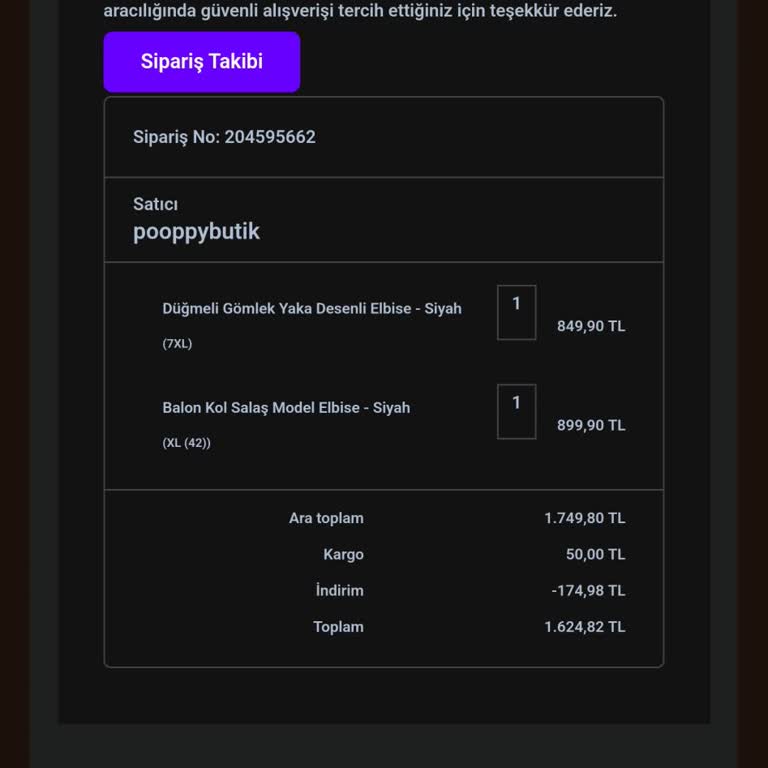
Task: Select the -174,98 TL discount amount
Action: [x=588, y=590]
